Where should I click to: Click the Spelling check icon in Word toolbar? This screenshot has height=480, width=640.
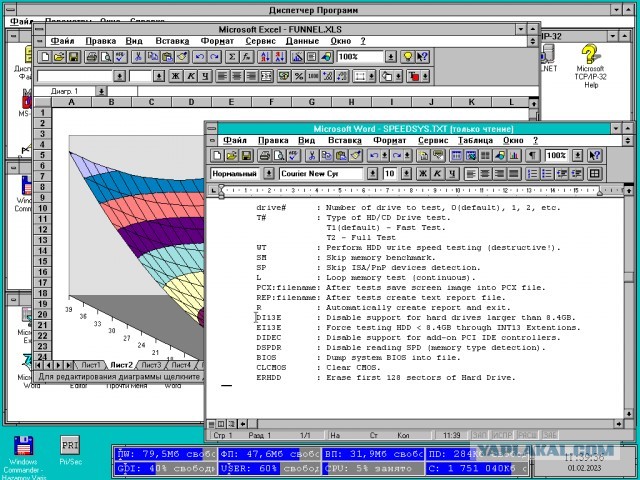pos(293,156)
